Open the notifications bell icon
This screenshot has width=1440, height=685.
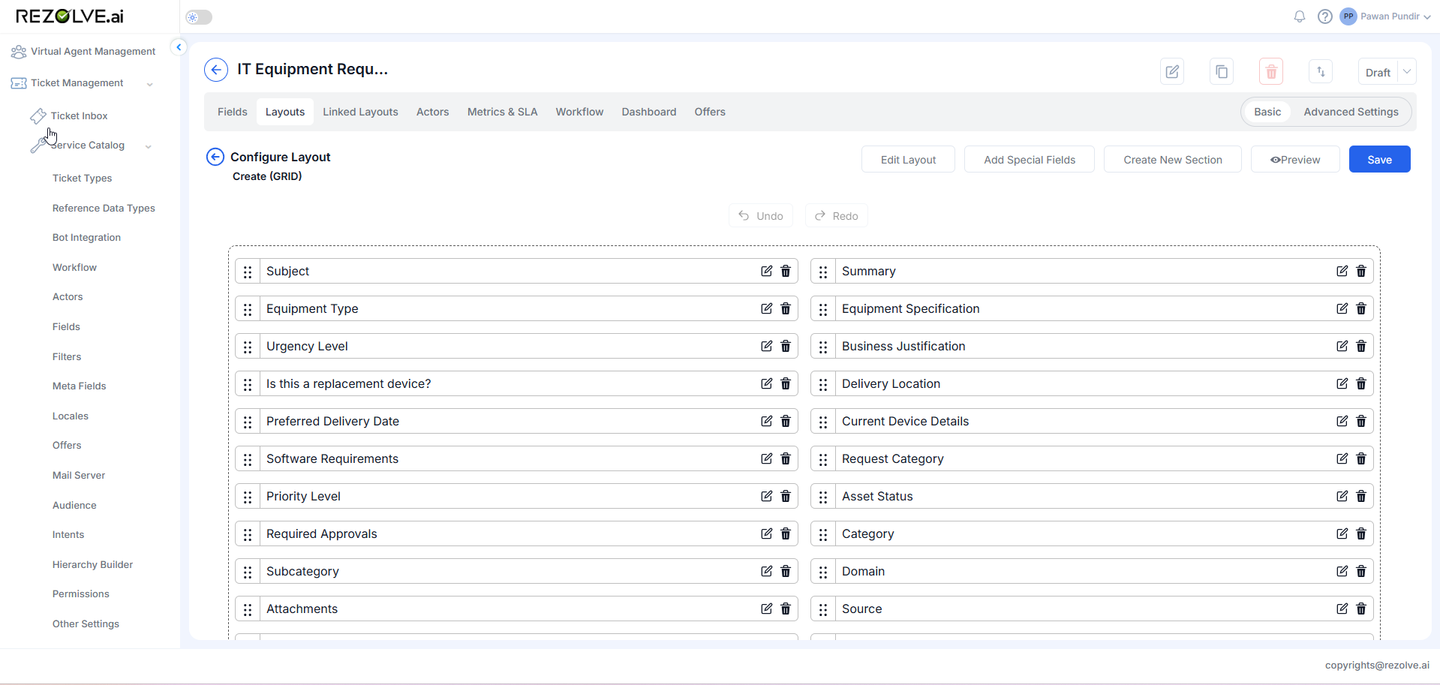tap(1300, 17)
